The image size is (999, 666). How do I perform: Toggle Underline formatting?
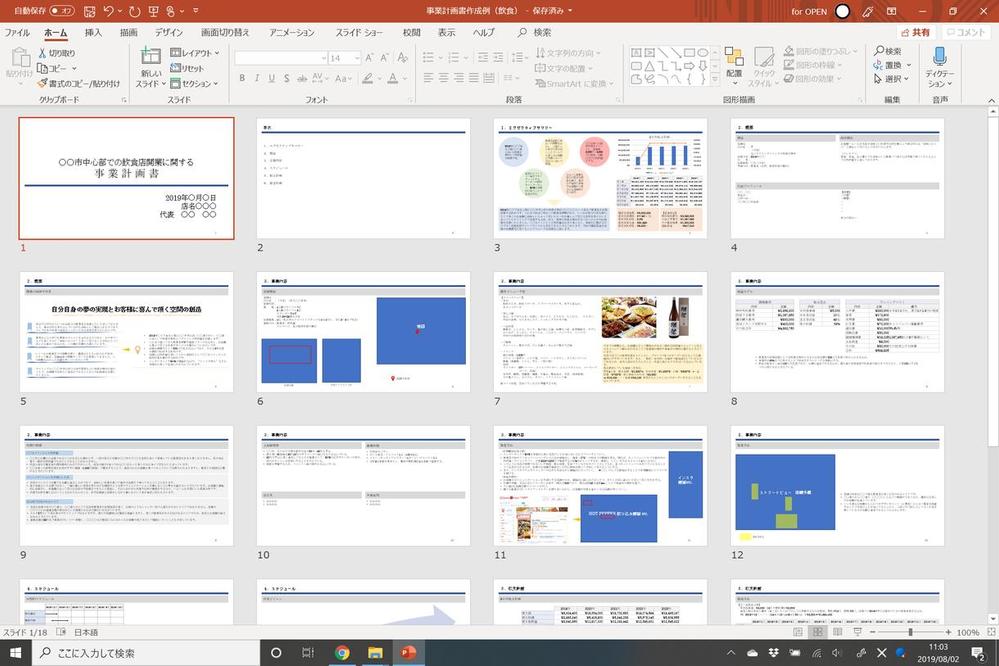point(271,78)
